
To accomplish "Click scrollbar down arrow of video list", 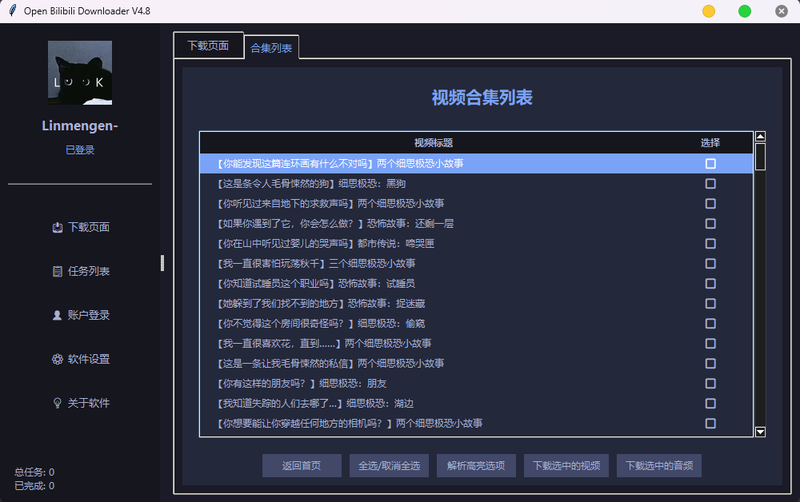I will [760, 432].
